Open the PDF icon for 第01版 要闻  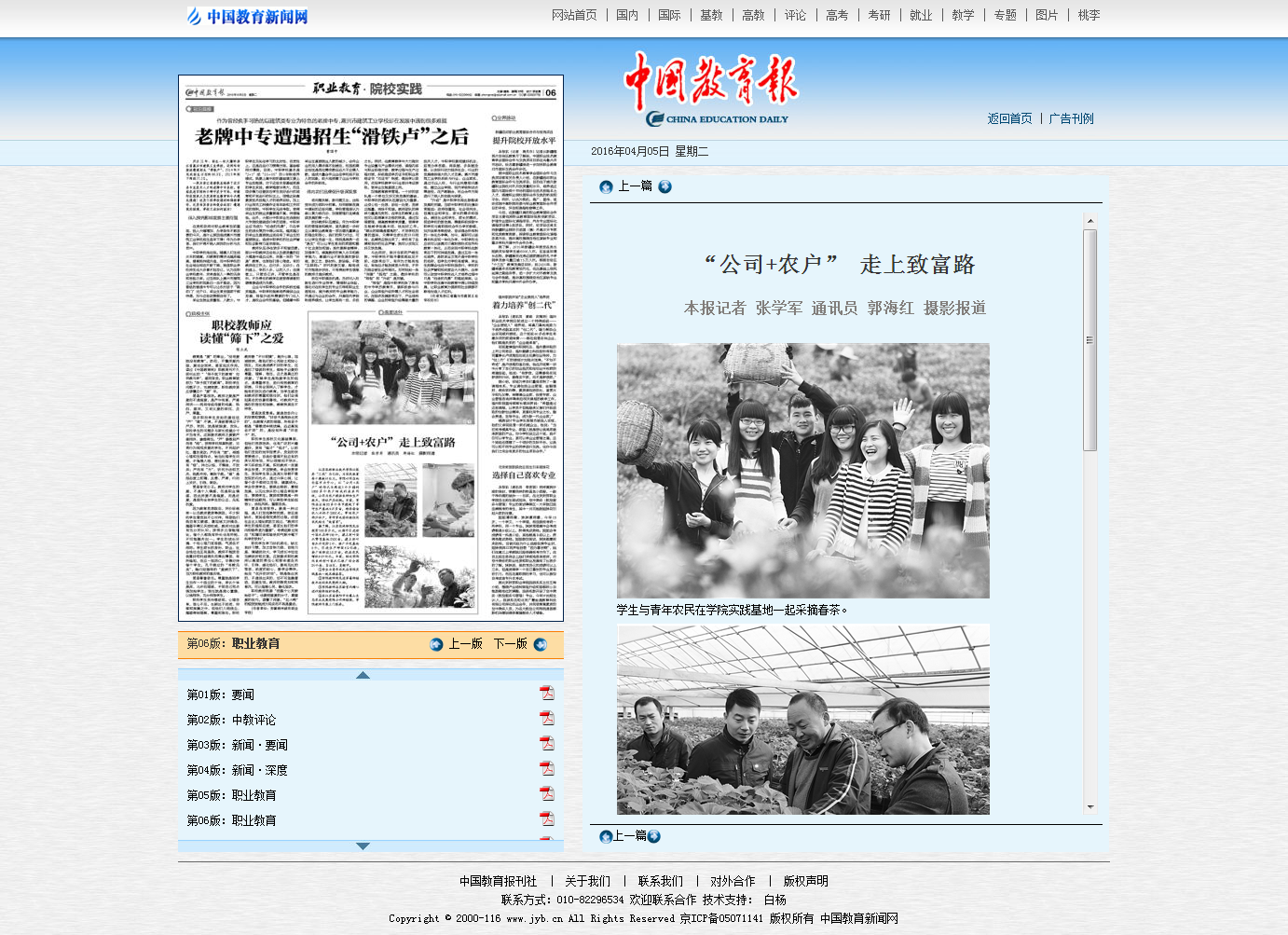pos(547,693)
